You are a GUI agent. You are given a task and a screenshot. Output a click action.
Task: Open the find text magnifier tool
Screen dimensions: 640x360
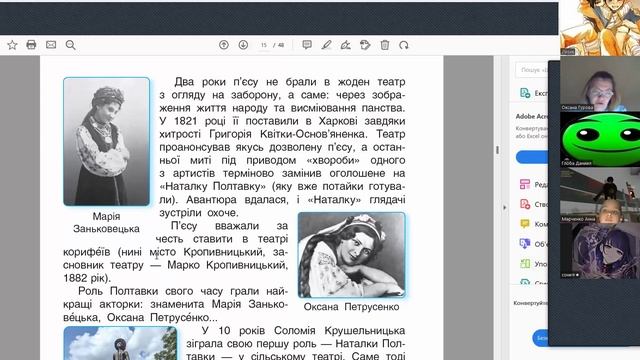pos(71,45)
